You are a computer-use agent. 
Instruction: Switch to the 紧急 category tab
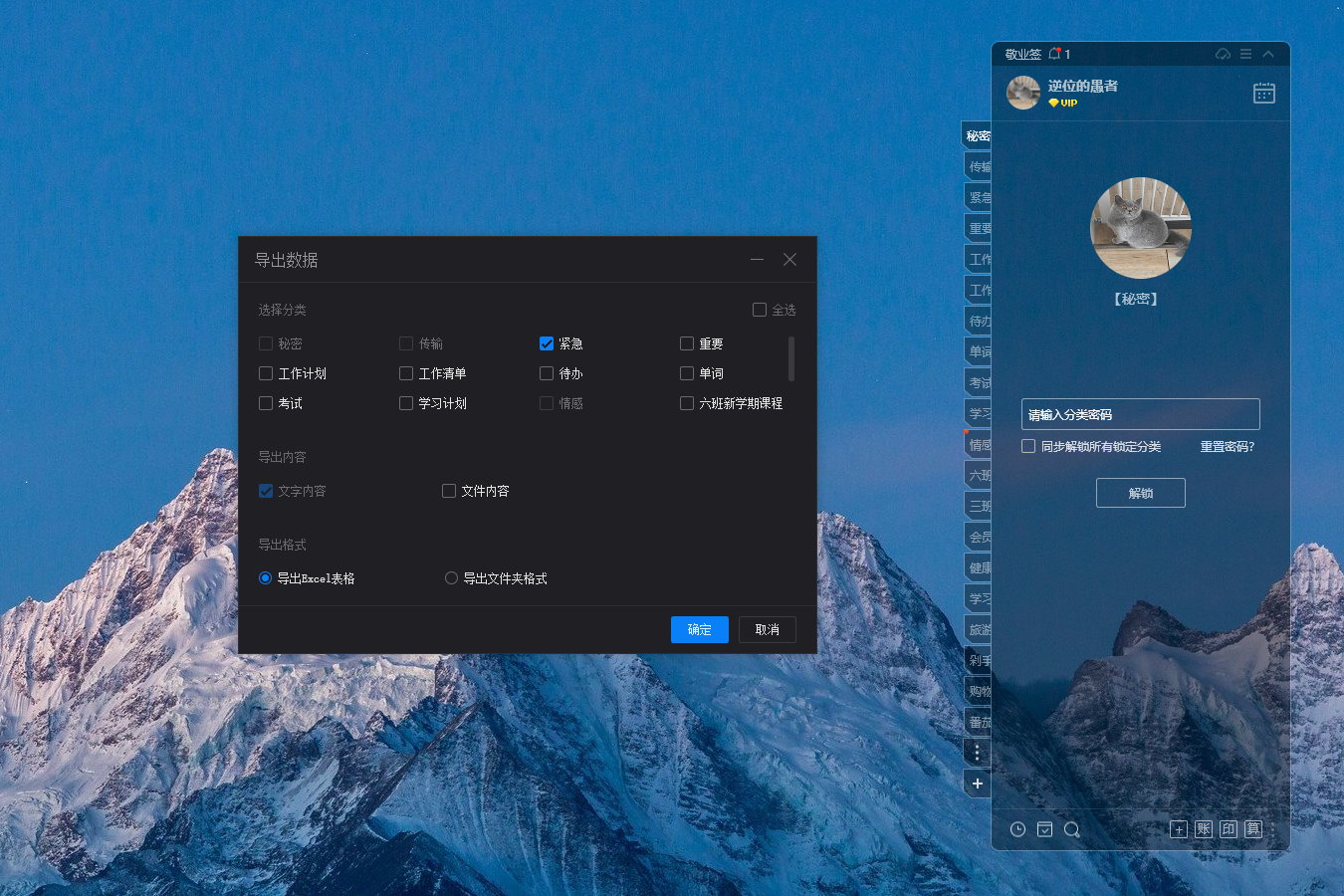coord(979,197)
